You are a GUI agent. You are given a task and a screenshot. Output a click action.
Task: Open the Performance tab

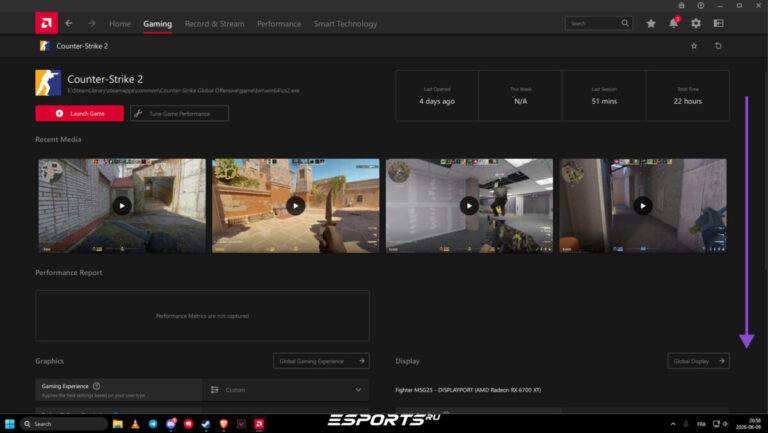click(x=279, y=24)
